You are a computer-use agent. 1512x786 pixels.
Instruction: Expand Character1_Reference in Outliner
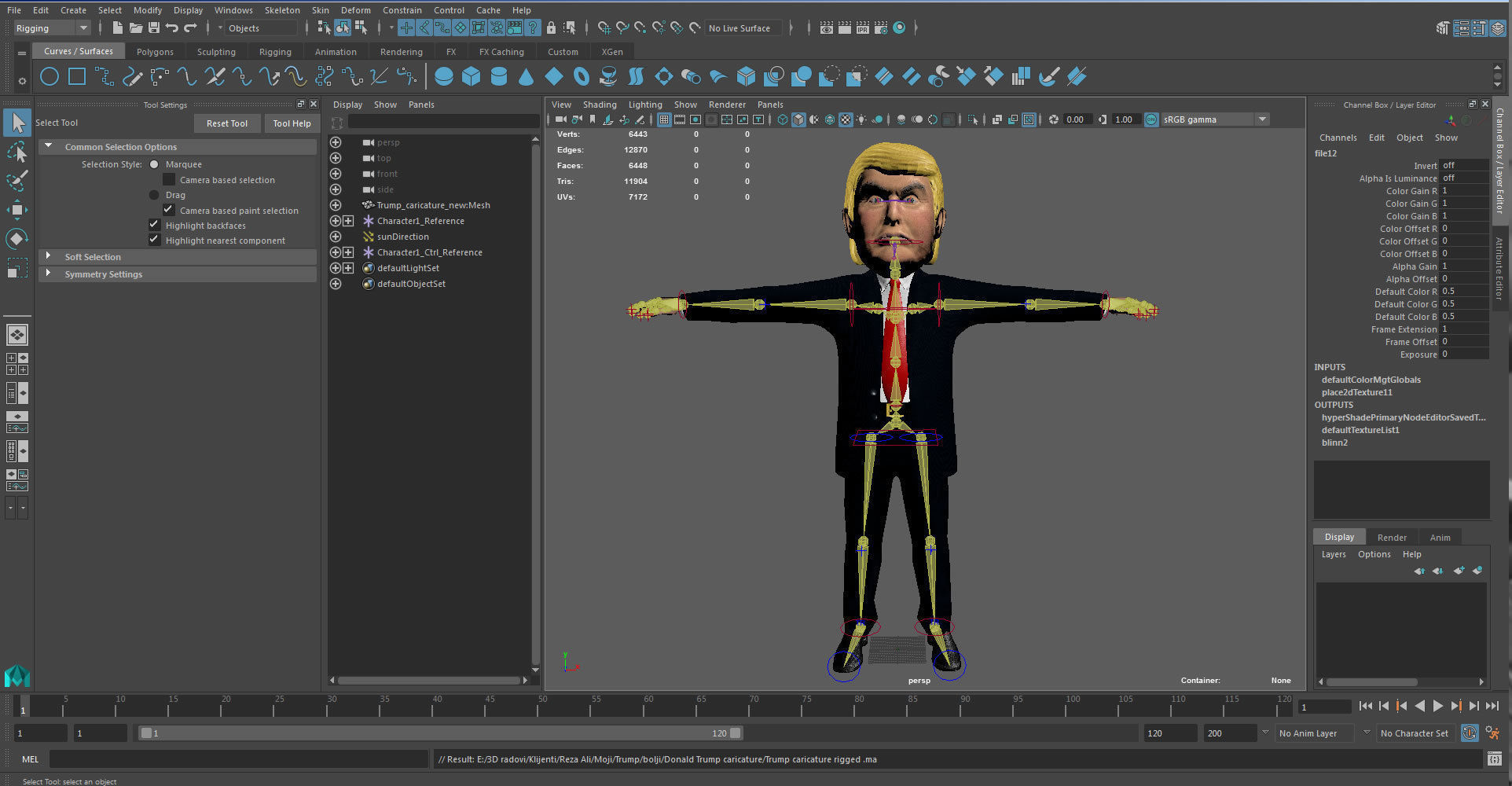click(x=348, y=221)
